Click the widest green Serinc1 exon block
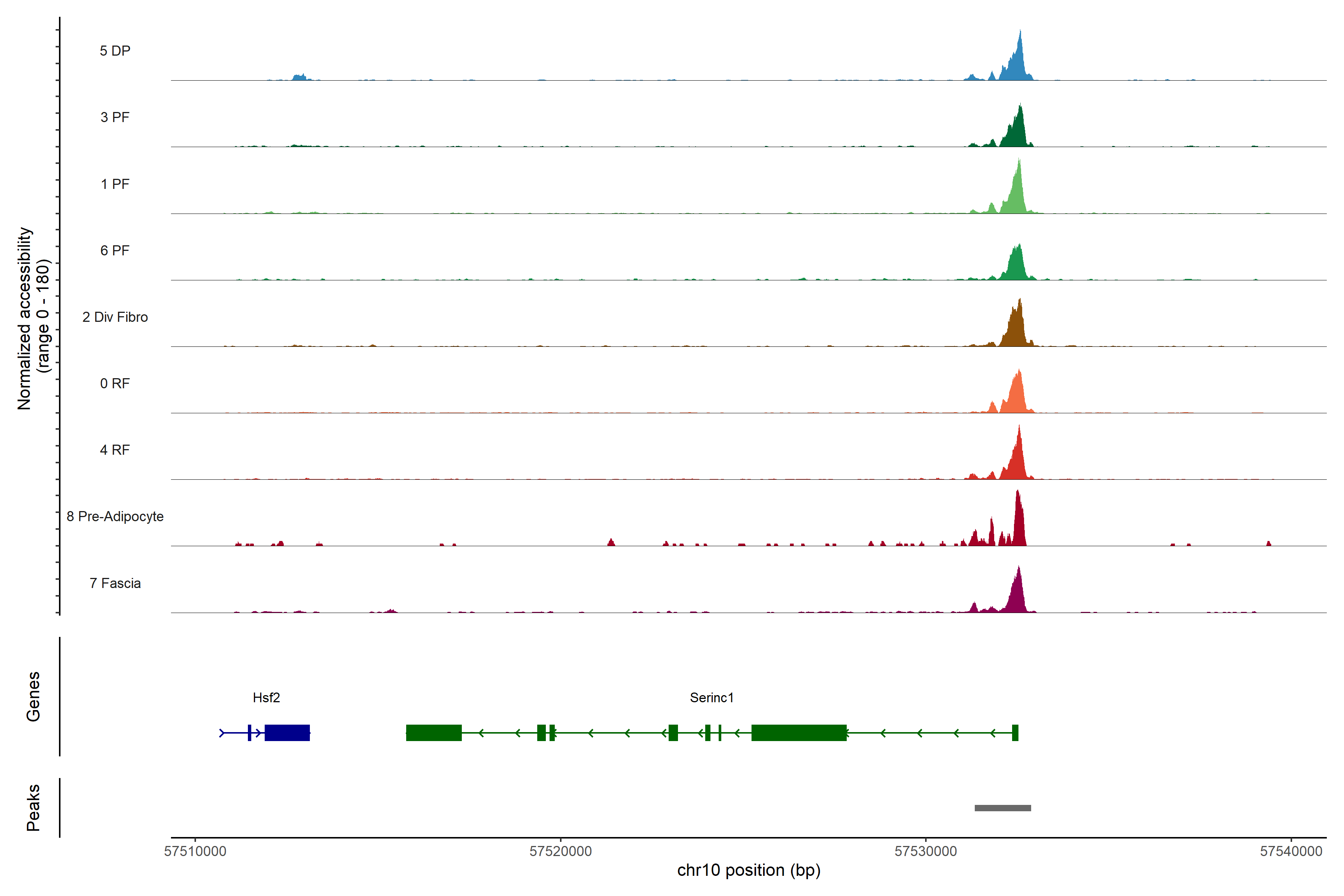 (798, 732)
